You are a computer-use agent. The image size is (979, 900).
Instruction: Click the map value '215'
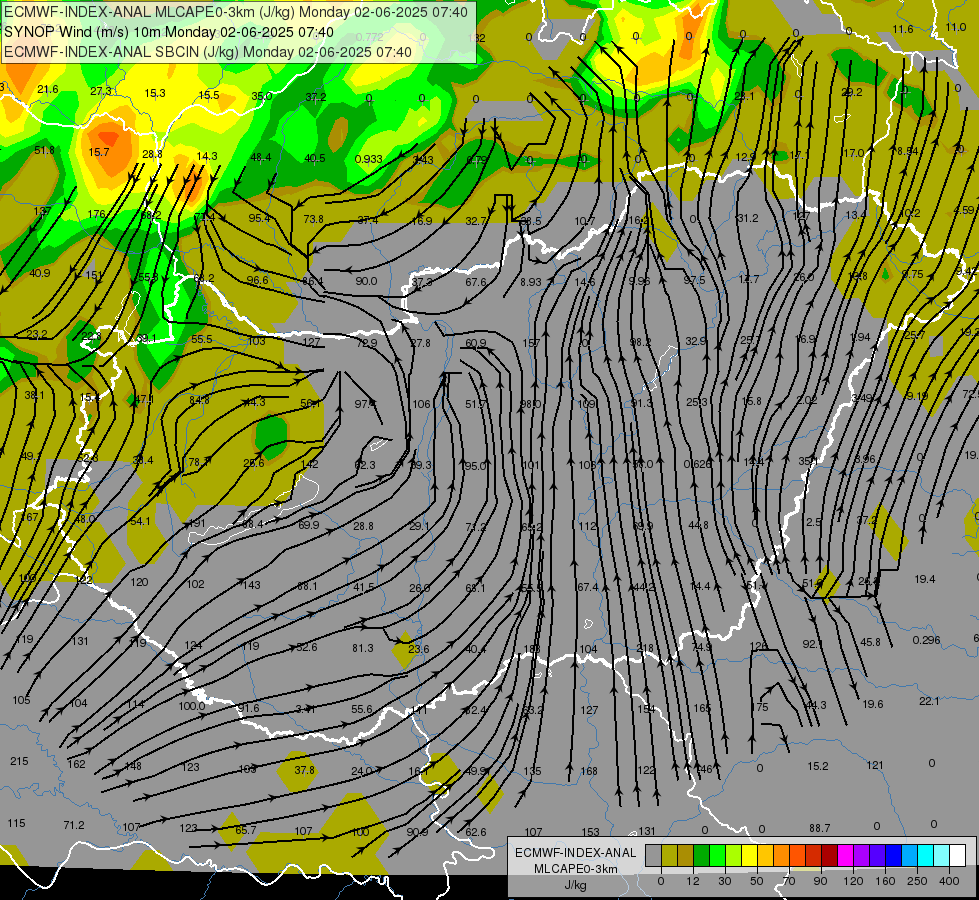[x=19, y=761]
